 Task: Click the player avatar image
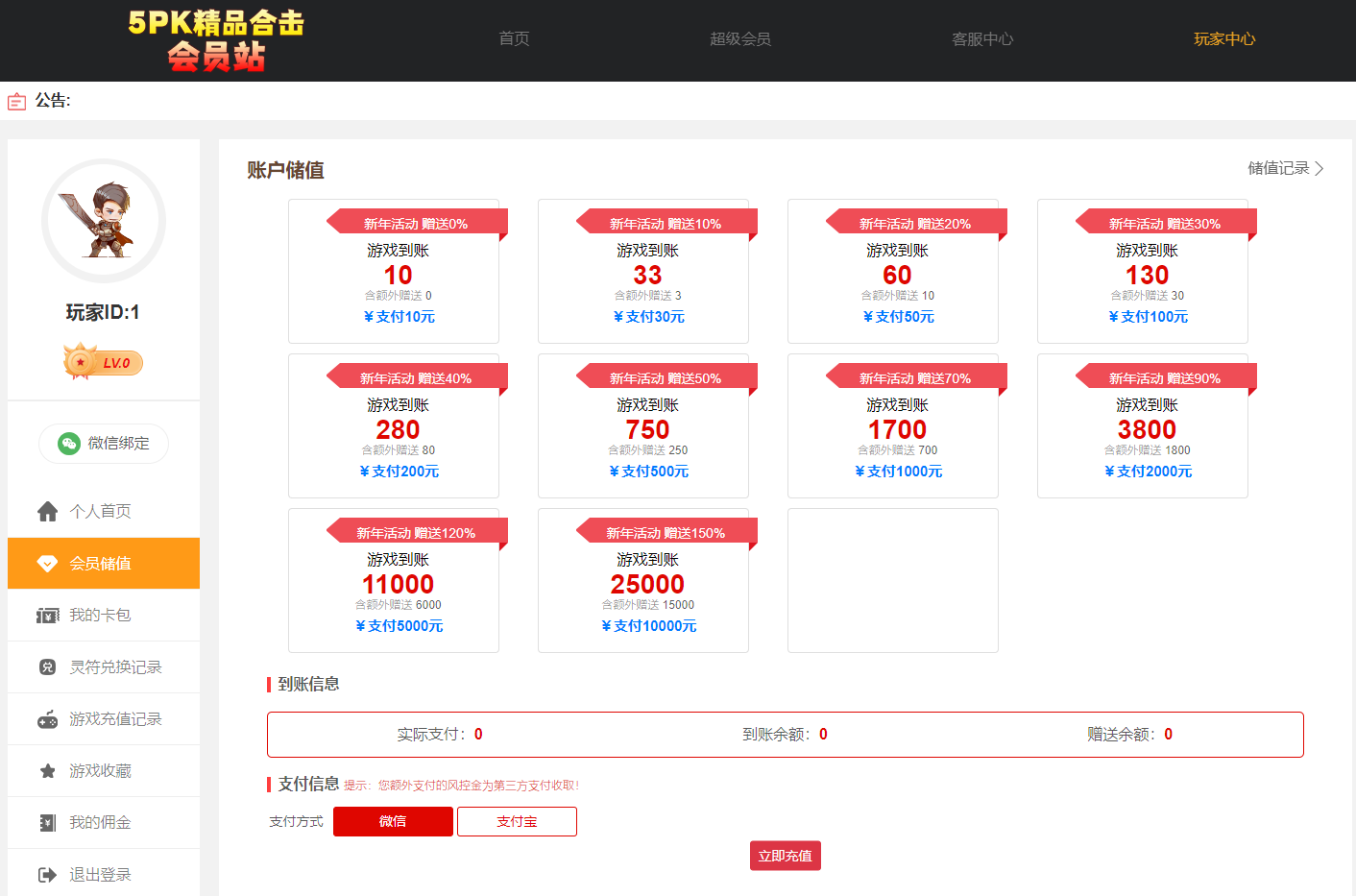(104, 221)
